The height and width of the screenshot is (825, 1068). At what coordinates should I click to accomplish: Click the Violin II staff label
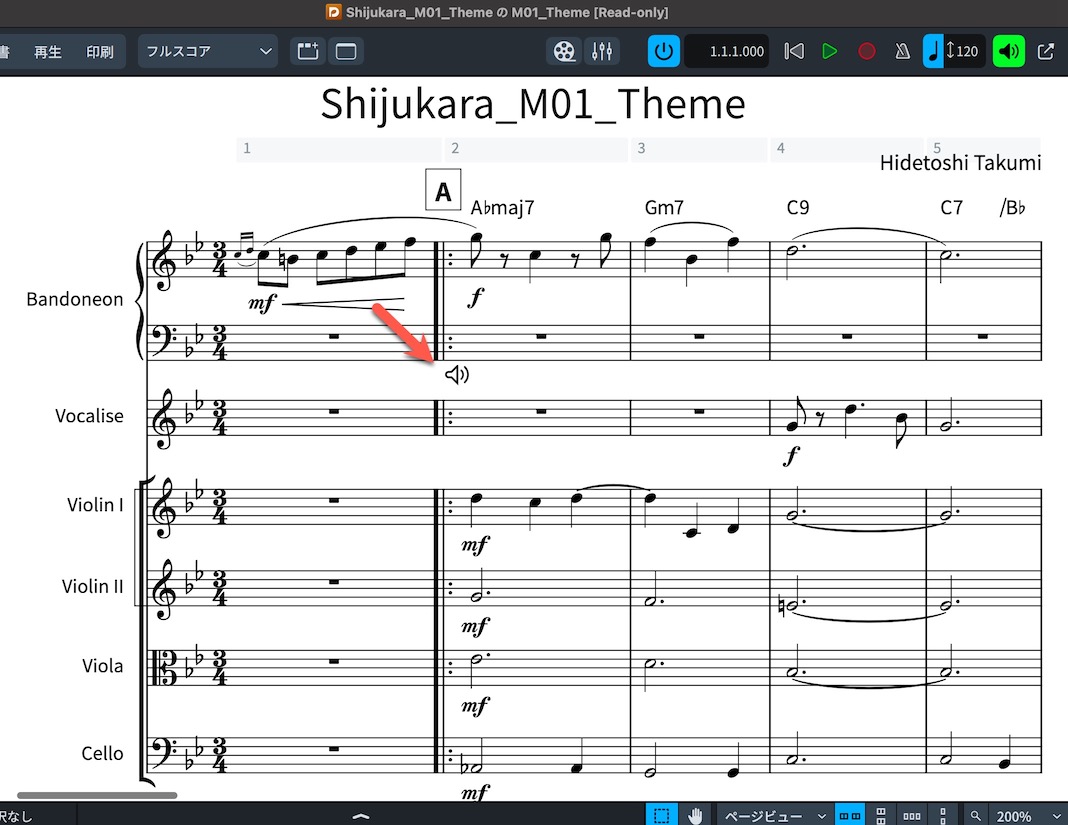tap(93, 587)
